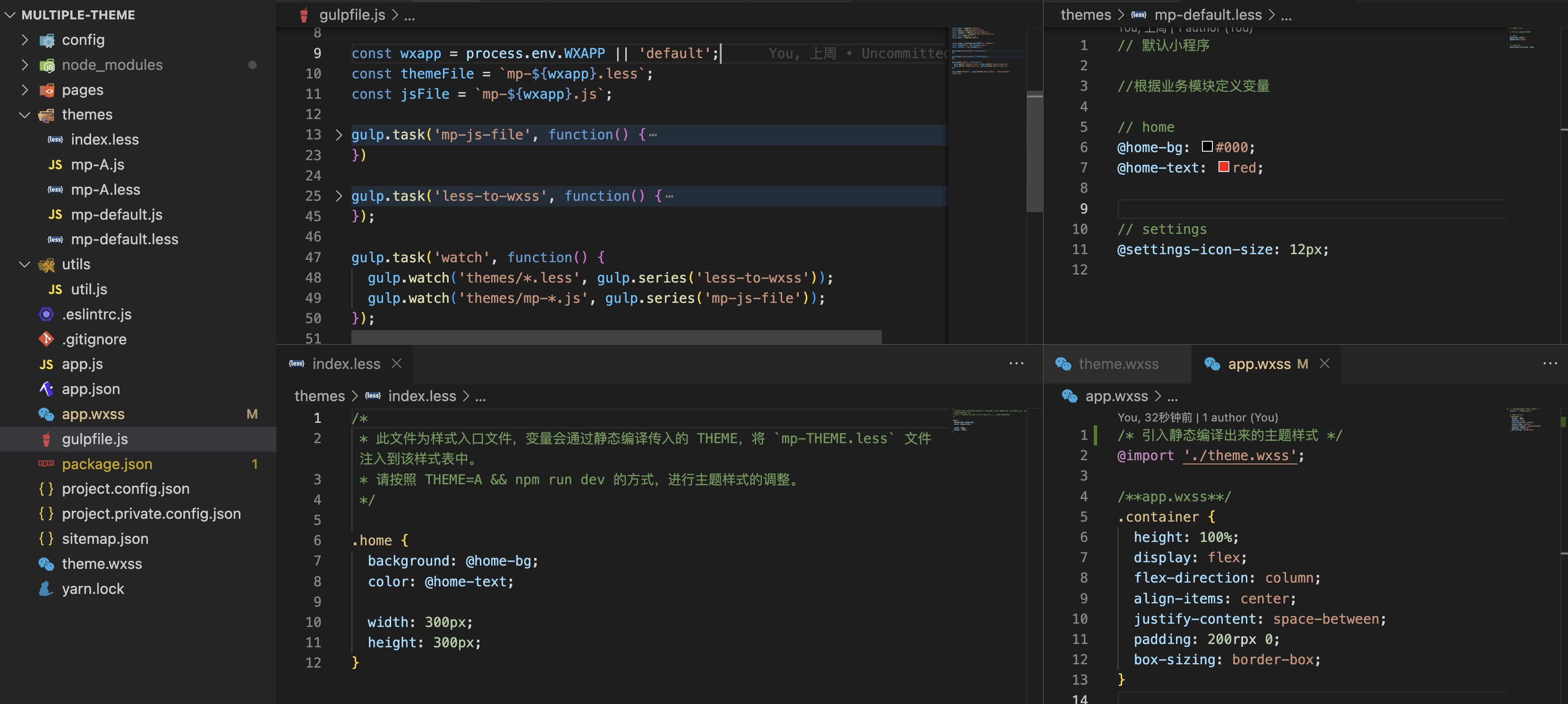Click the node_modules folder icon

[x=47, y=65]
